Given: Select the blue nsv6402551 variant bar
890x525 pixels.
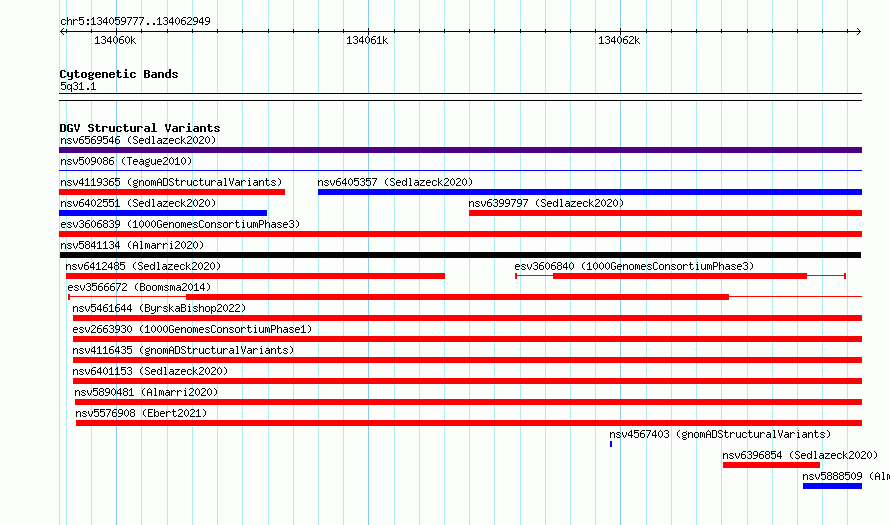Looking at the screenshot, I should (x=163, y=213).
